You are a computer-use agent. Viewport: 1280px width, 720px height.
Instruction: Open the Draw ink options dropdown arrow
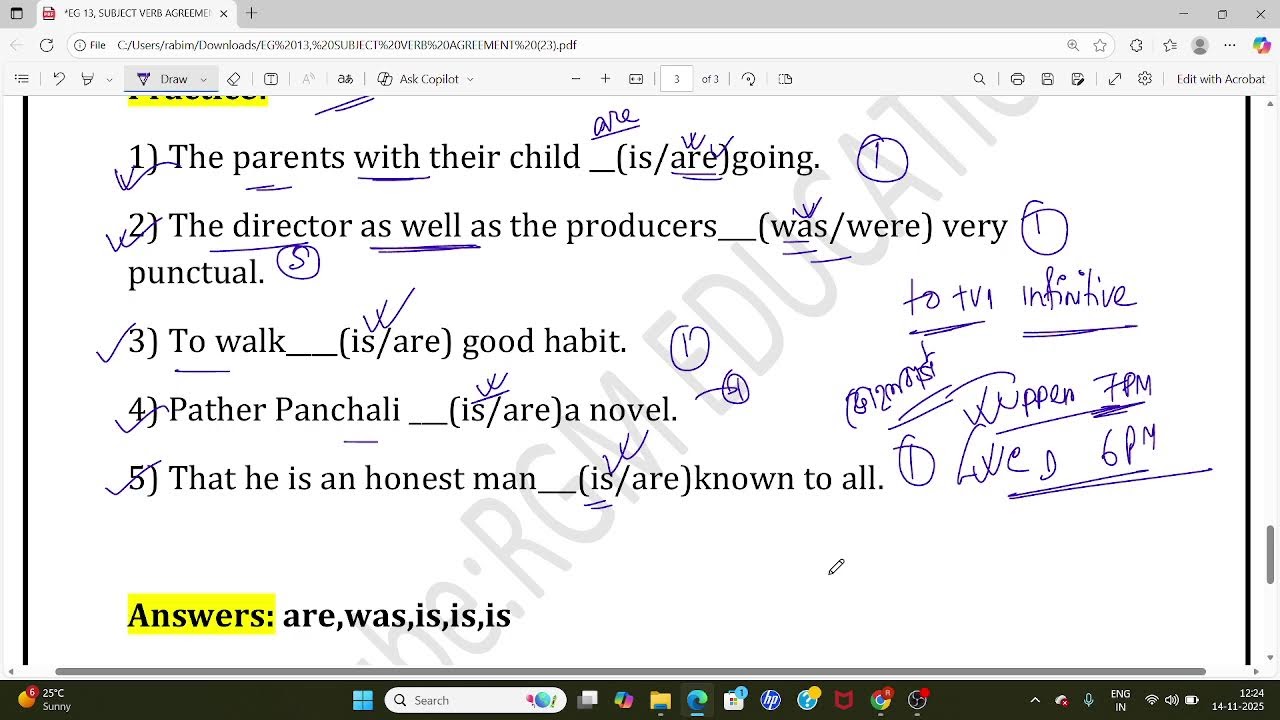(203, 79)
